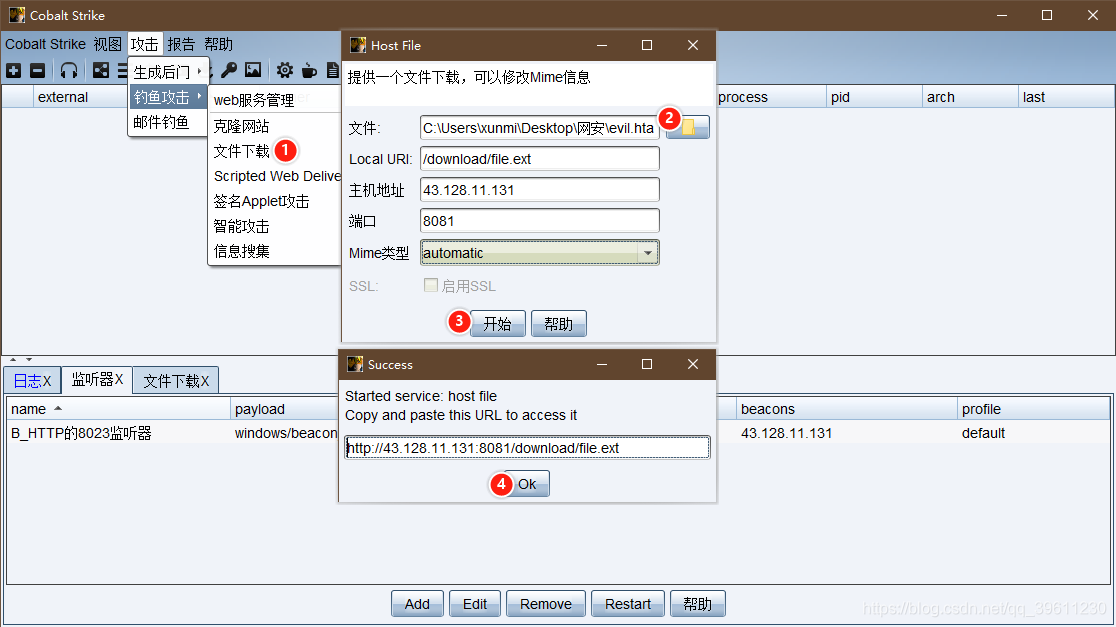Click the 端口 input field
Image resolution: width=1116 pixels, height=627 pixels.
(539, 221)
